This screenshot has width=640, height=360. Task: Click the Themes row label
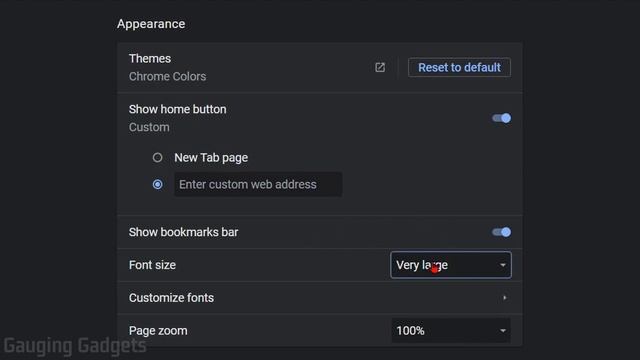tap(150, 59)
